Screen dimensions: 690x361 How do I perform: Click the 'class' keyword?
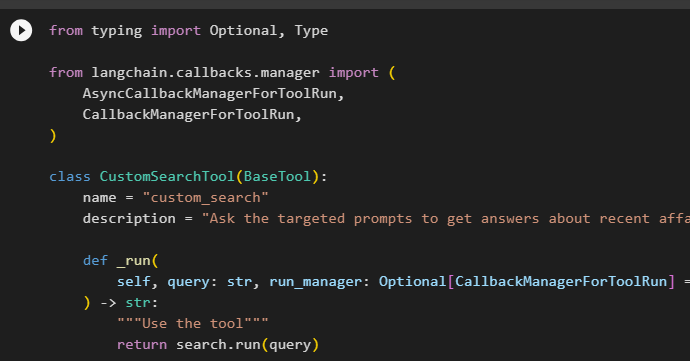pyautogui.click(x=70, y=177)
